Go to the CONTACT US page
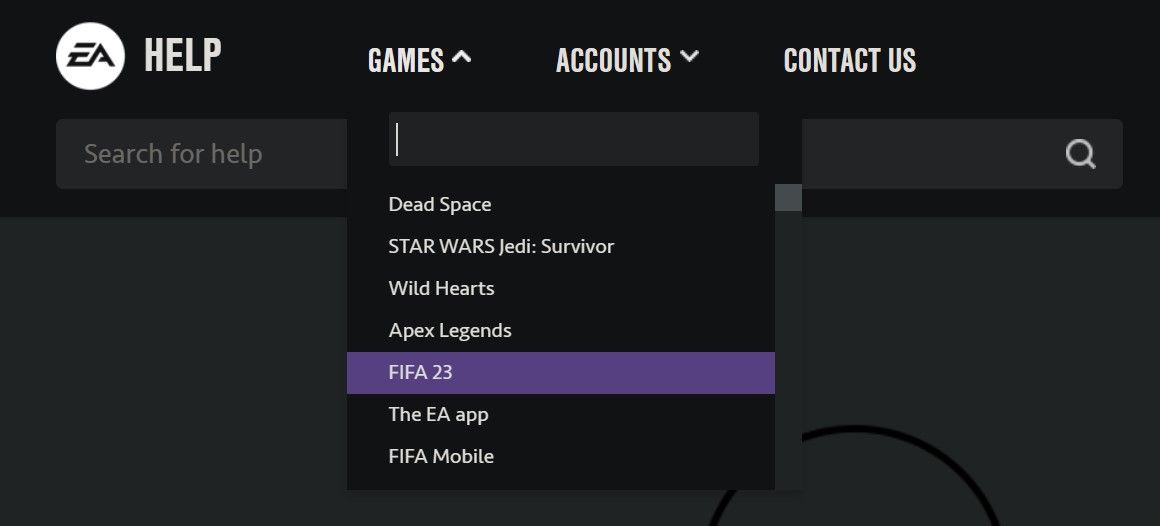 (x=849, y=61)
